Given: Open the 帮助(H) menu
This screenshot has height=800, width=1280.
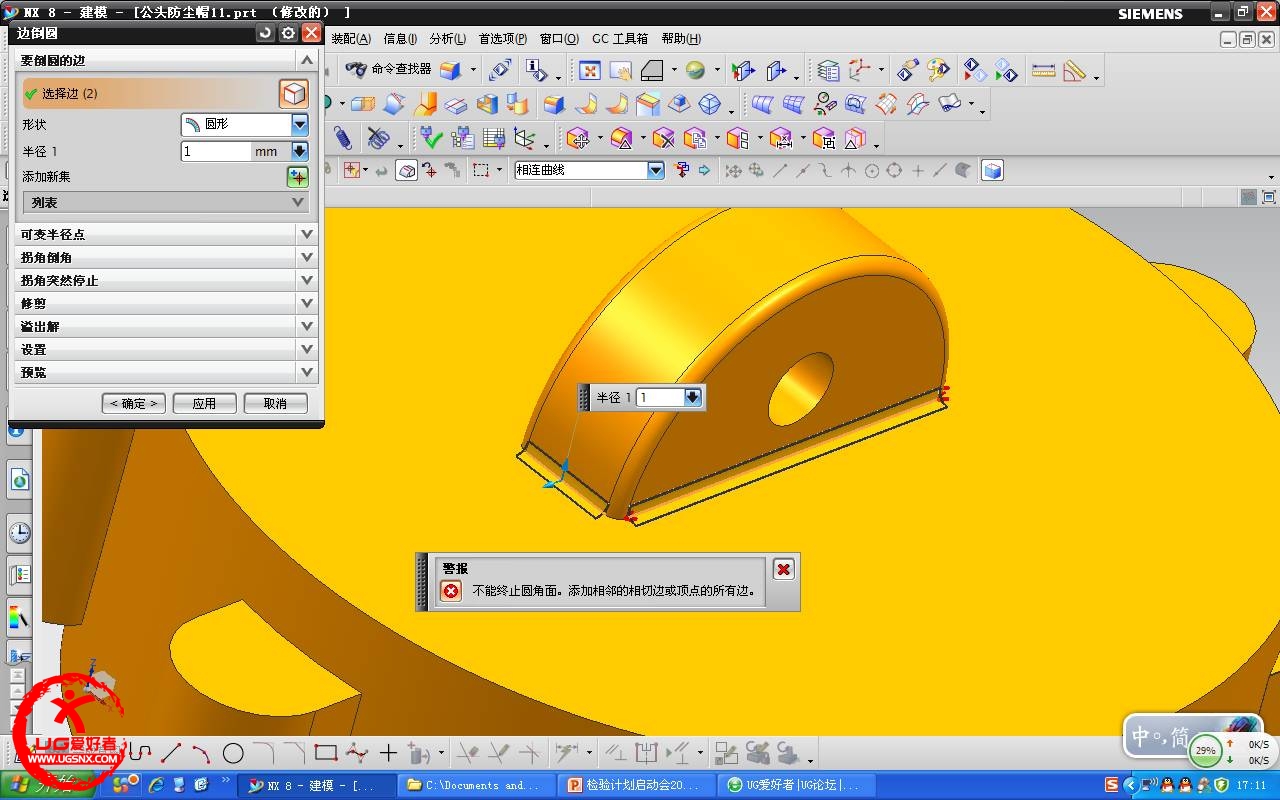Looking at the screenshot, I should [x=680, y=39].
